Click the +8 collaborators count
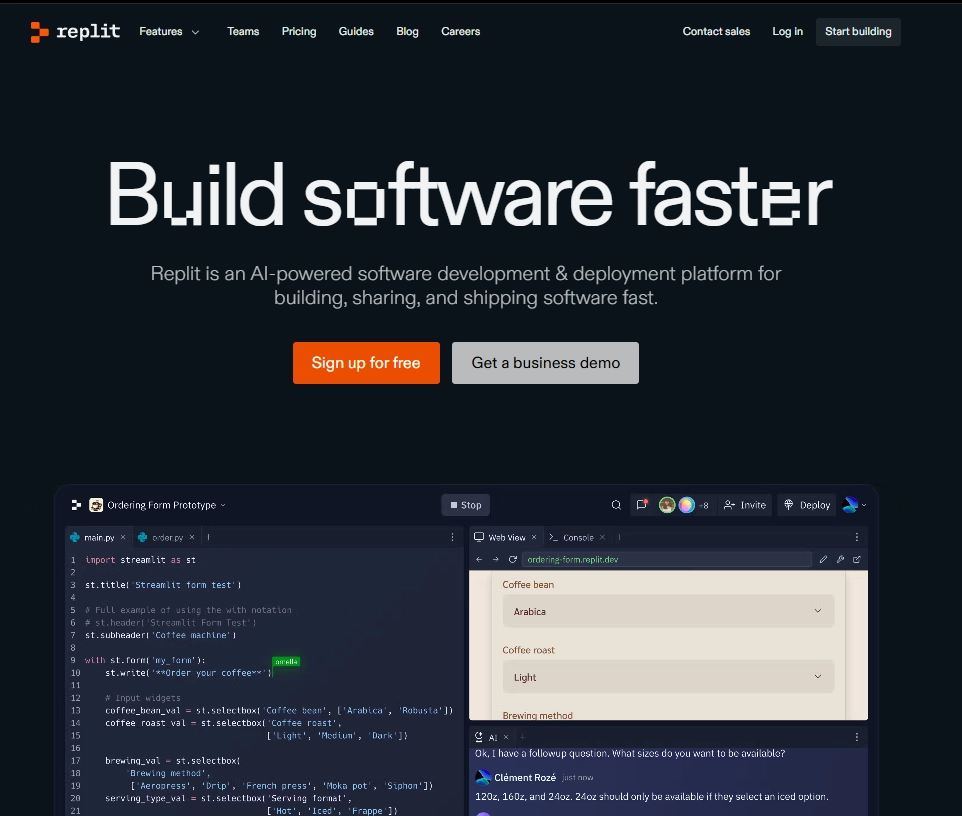962x816 pixels. point(704,506)
